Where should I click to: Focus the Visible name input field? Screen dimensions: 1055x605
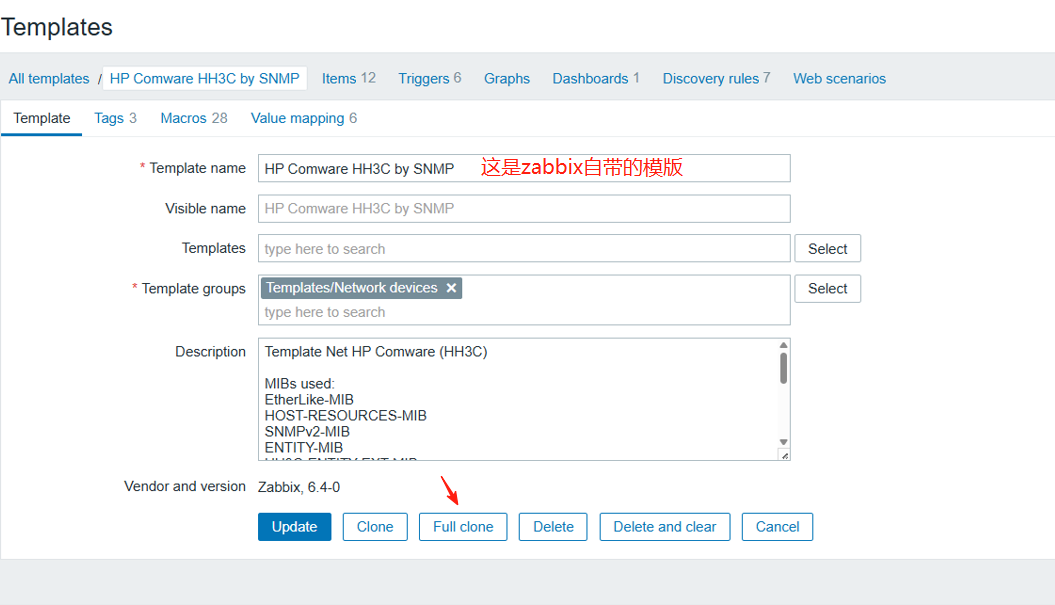tap(524, 209)
